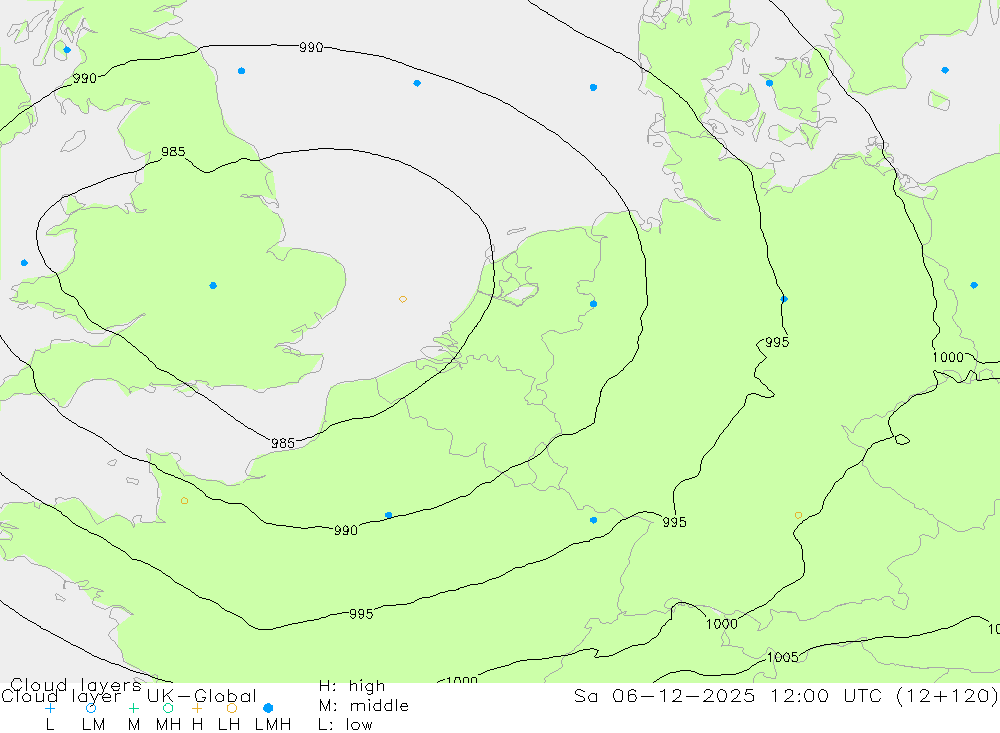The image size is (1000, 733).
Task: Click the blue open-circle LM legend symbol
Action: [x=91, y=708]
